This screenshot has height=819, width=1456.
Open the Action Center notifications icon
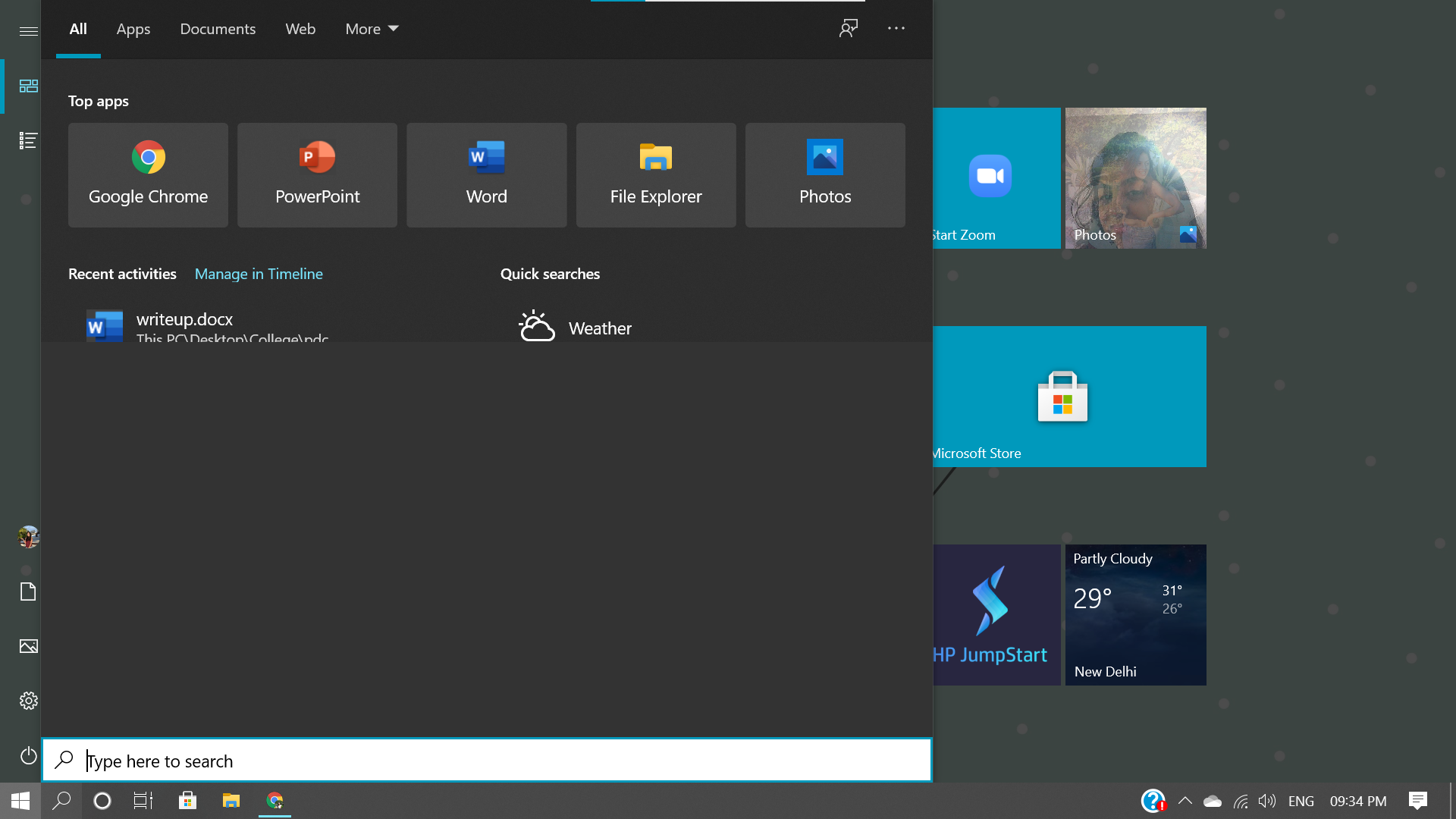tap(1418, 801)
